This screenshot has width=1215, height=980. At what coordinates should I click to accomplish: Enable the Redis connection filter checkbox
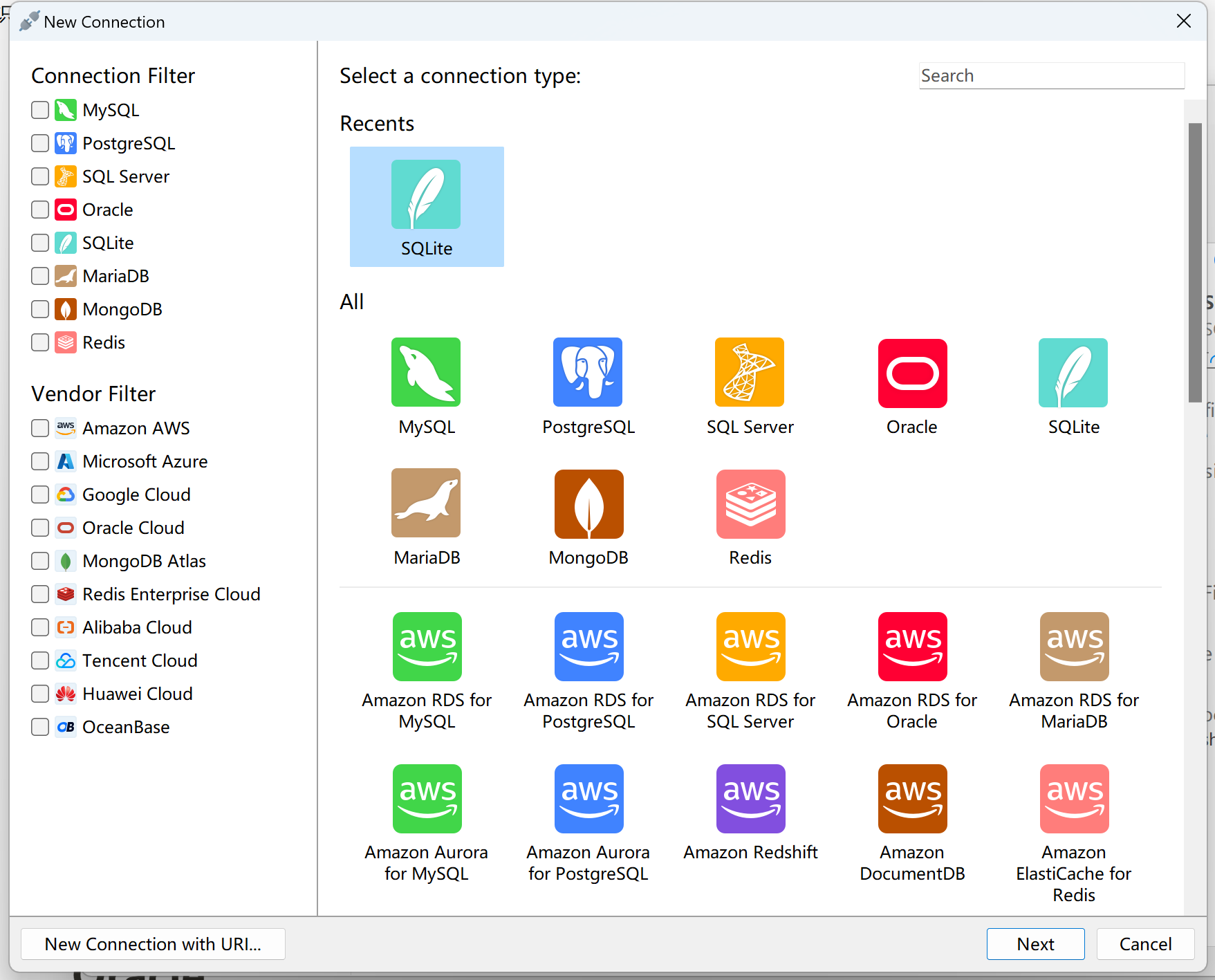pyautogui.click(x=40, y=342)
